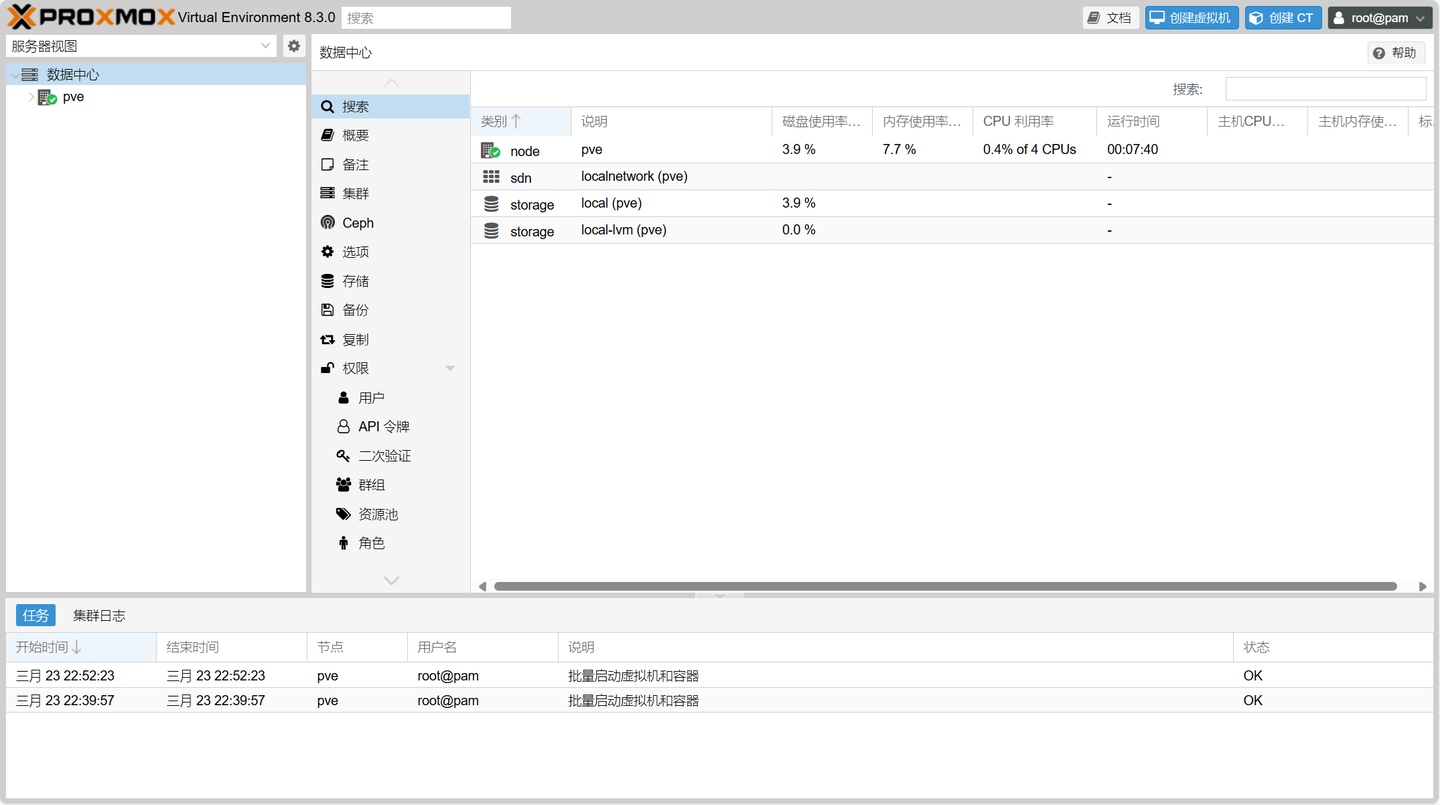This screenshot has width=1440, height=805.
Task: Select task started 22:52:23
Action: [720, 675]
